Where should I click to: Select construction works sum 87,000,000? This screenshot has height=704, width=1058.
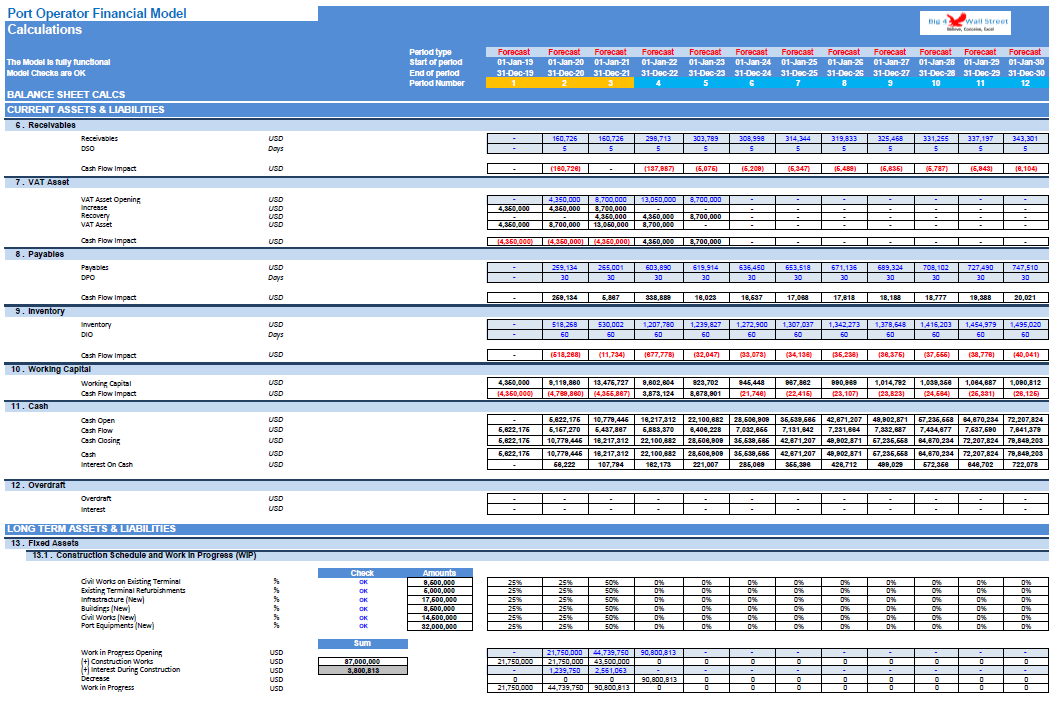click(362, 661)
